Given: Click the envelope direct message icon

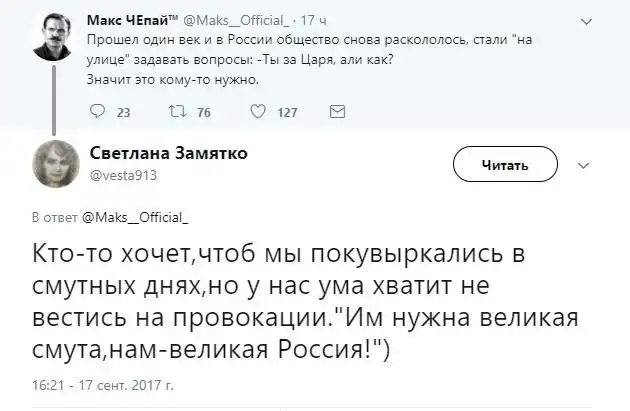Looking at the screenshot, I should click(x=337, y=113).
